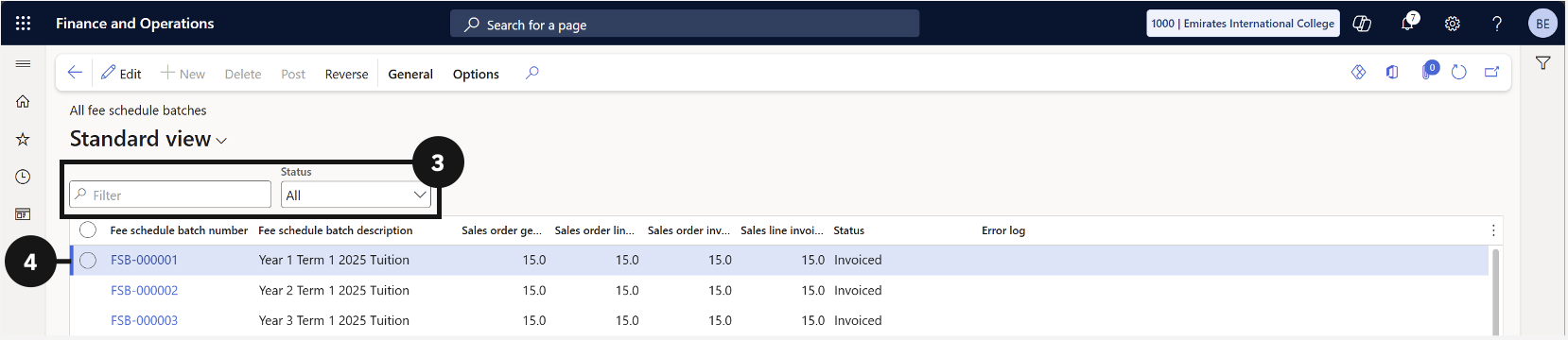The width and height of the screenshot is (1568, 340).
Task: Click the grid vertical scrollbar
Action: [1497, 291]
